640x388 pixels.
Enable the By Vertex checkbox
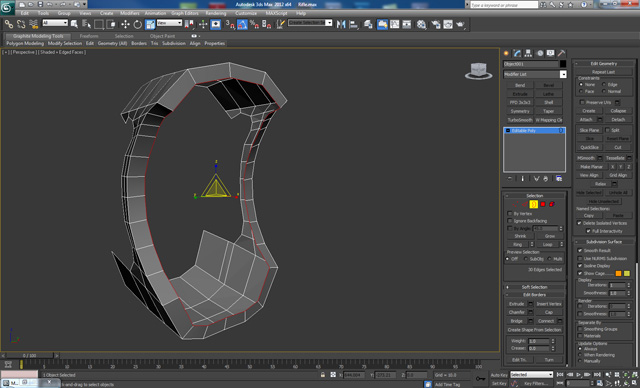[x=510, y=214]
